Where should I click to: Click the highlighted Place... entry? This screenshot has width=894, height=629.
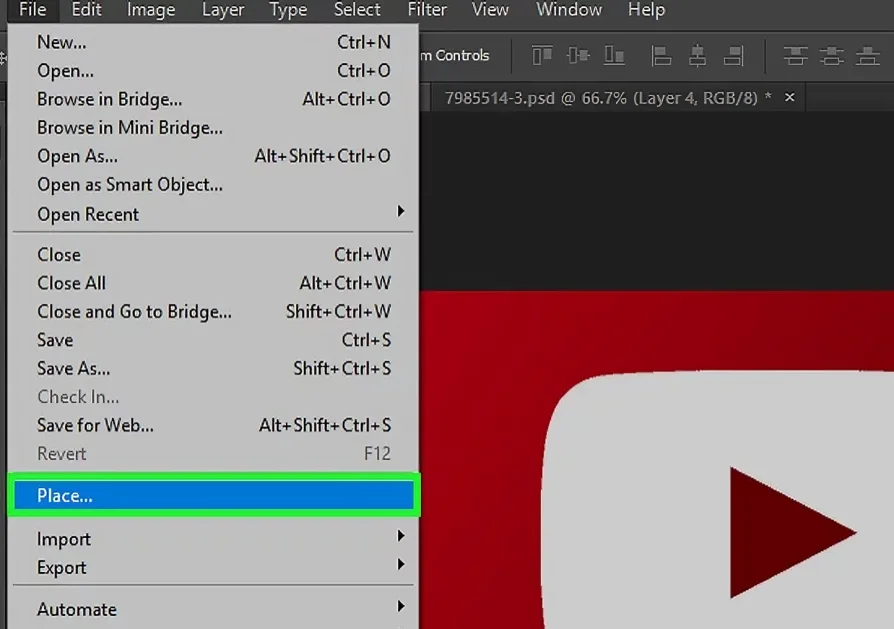coord(214,495)
